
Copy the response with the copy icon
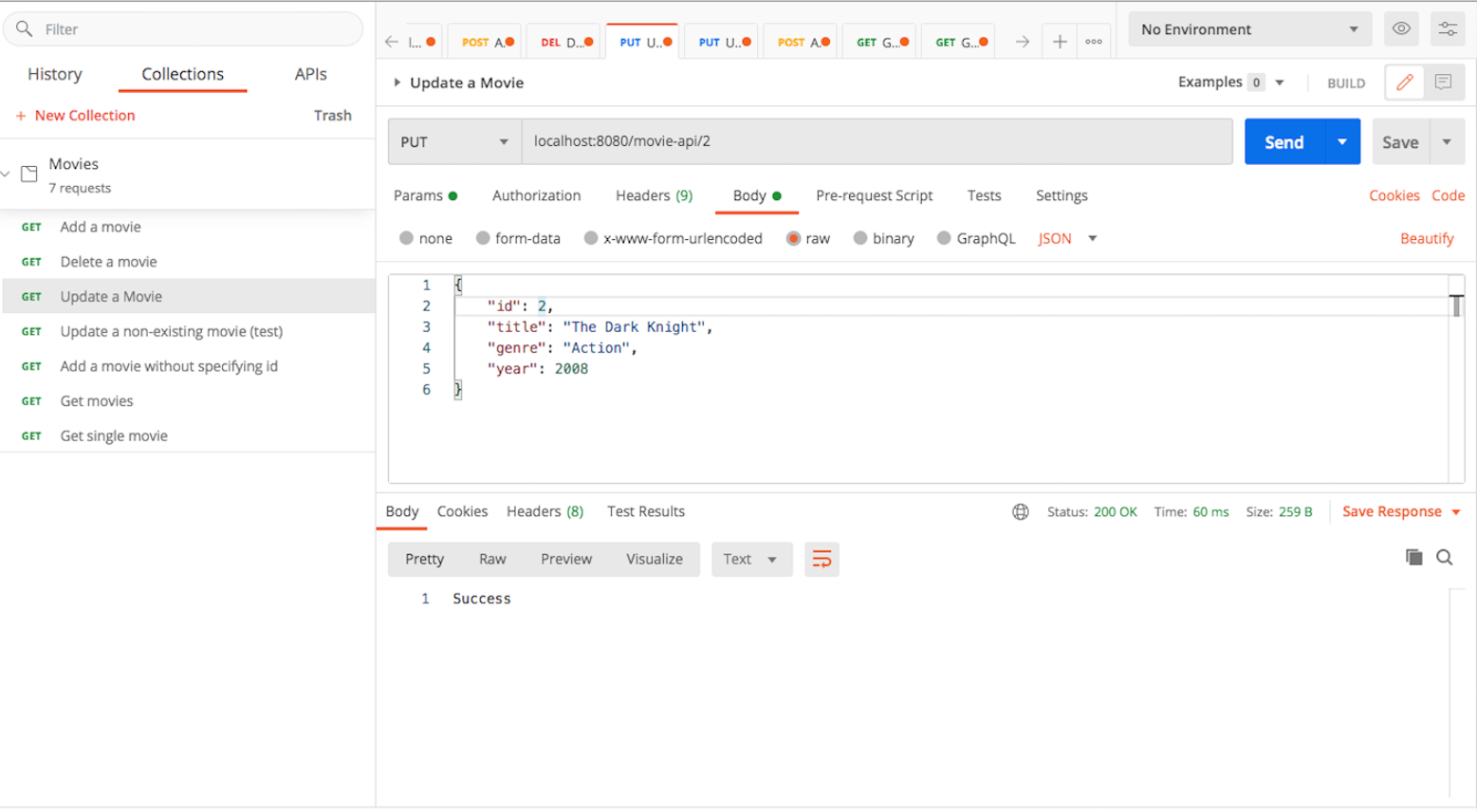(1413, 558)
